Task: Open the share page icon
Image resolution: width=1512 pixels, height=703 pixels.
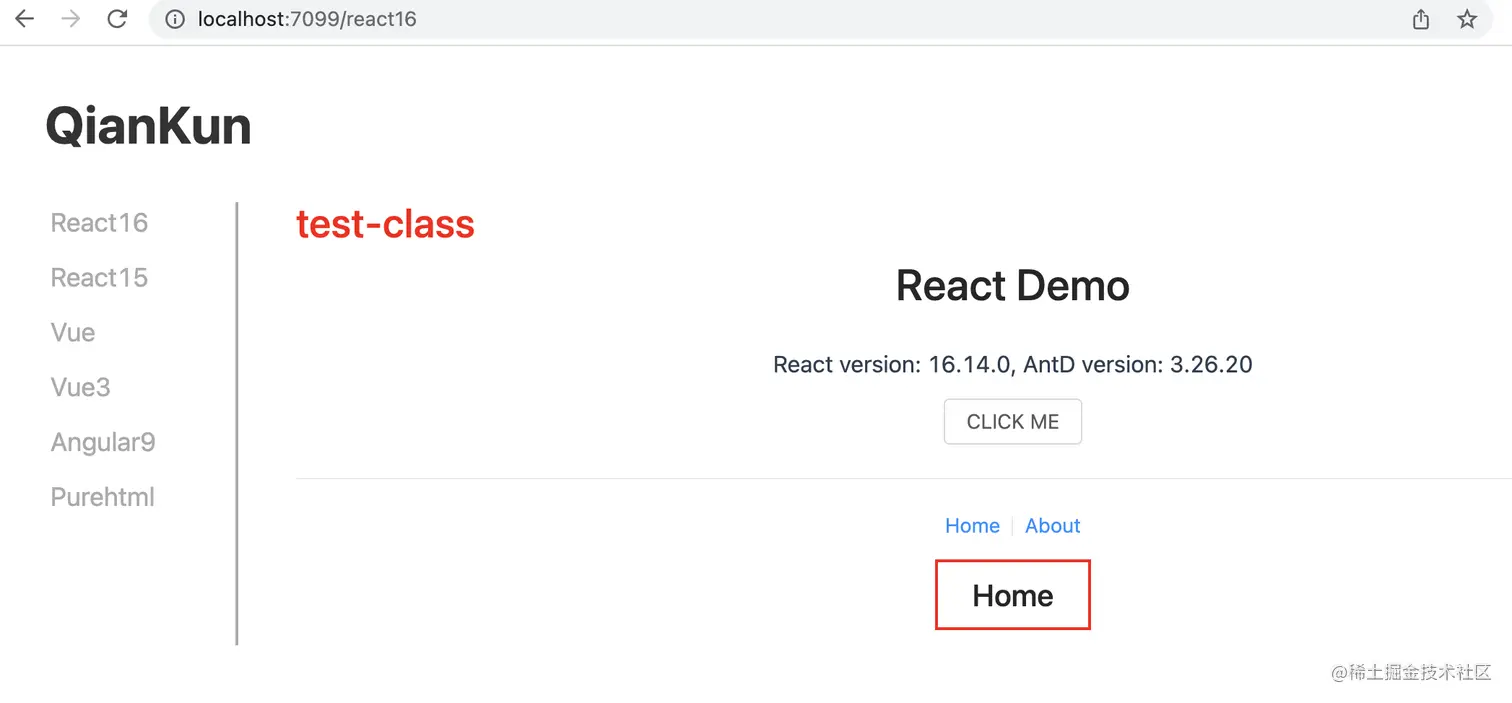Action: point(1420,19)
